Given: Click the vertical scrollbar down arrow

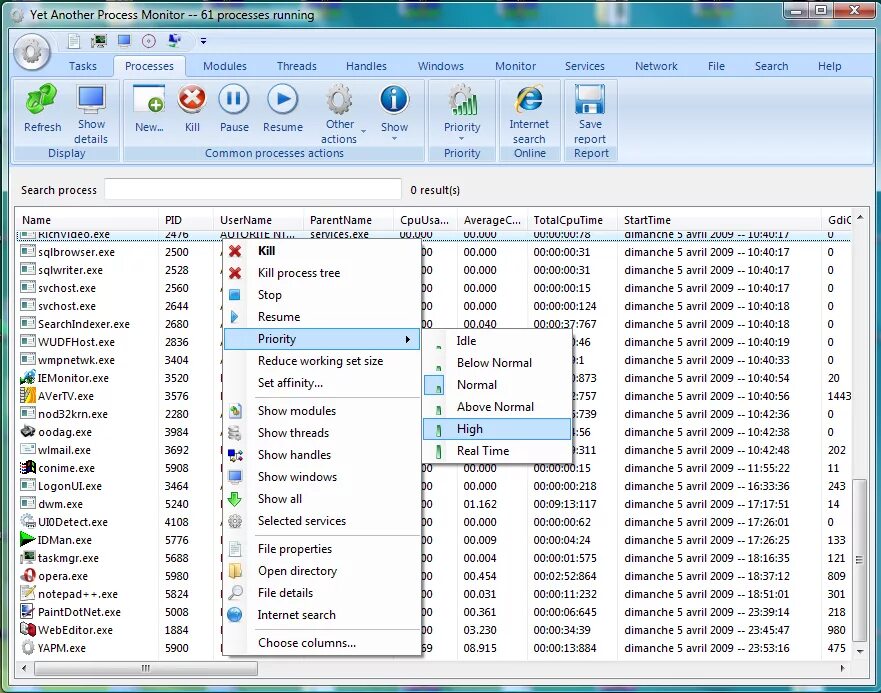Looking at the screenshot, I should [x=860, y=651].
